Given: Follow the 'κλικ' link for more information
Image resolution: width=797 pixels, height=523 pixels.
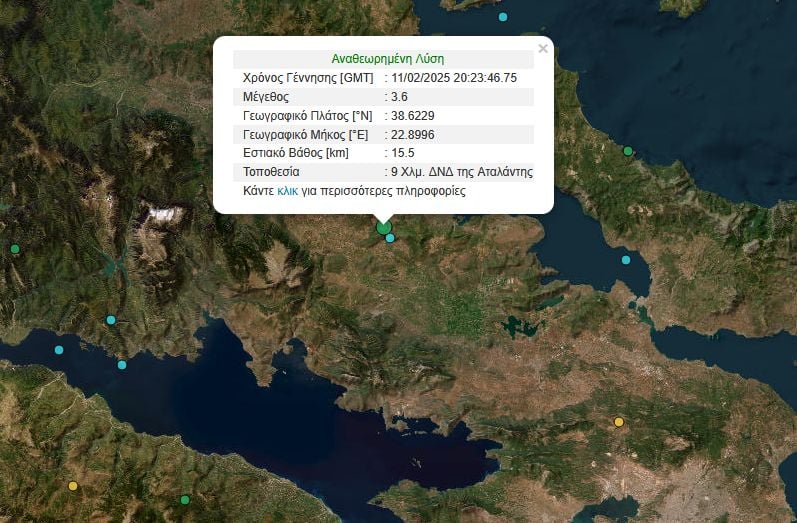Looking at the screenshot, I should 288,191.
